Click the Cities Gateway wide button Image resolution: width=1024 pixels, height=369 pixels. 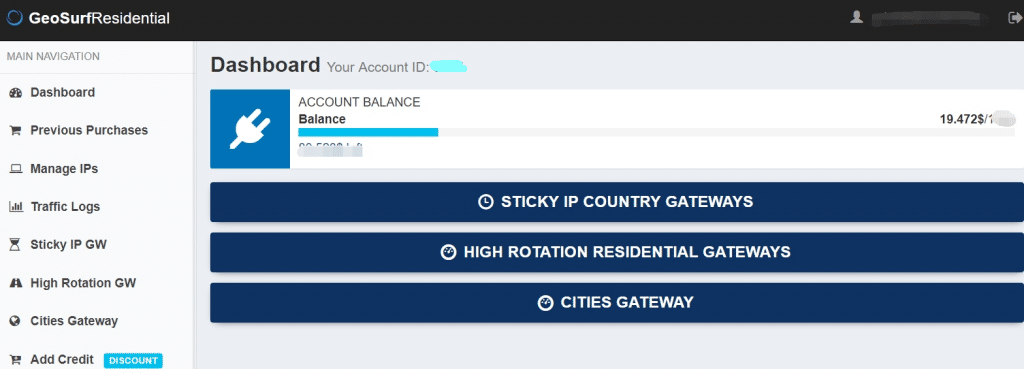pyautogui.click(x=616, y=303)
